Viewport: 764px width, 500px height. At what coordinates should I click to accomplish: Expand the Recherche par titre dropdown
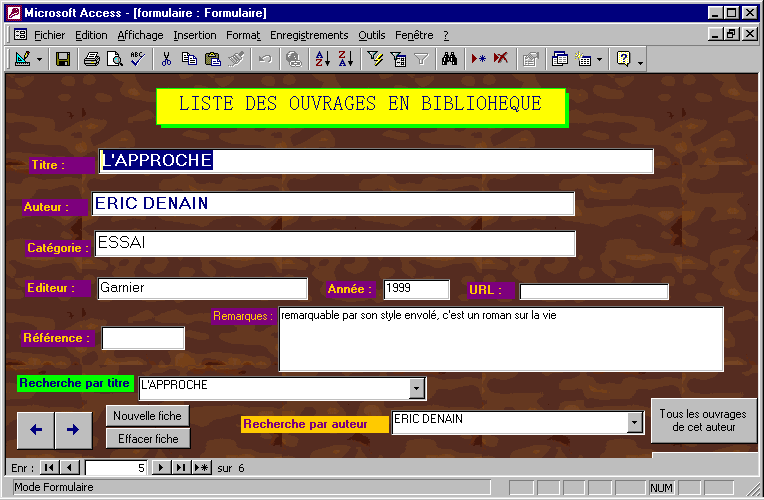click(x=417, y=388)
